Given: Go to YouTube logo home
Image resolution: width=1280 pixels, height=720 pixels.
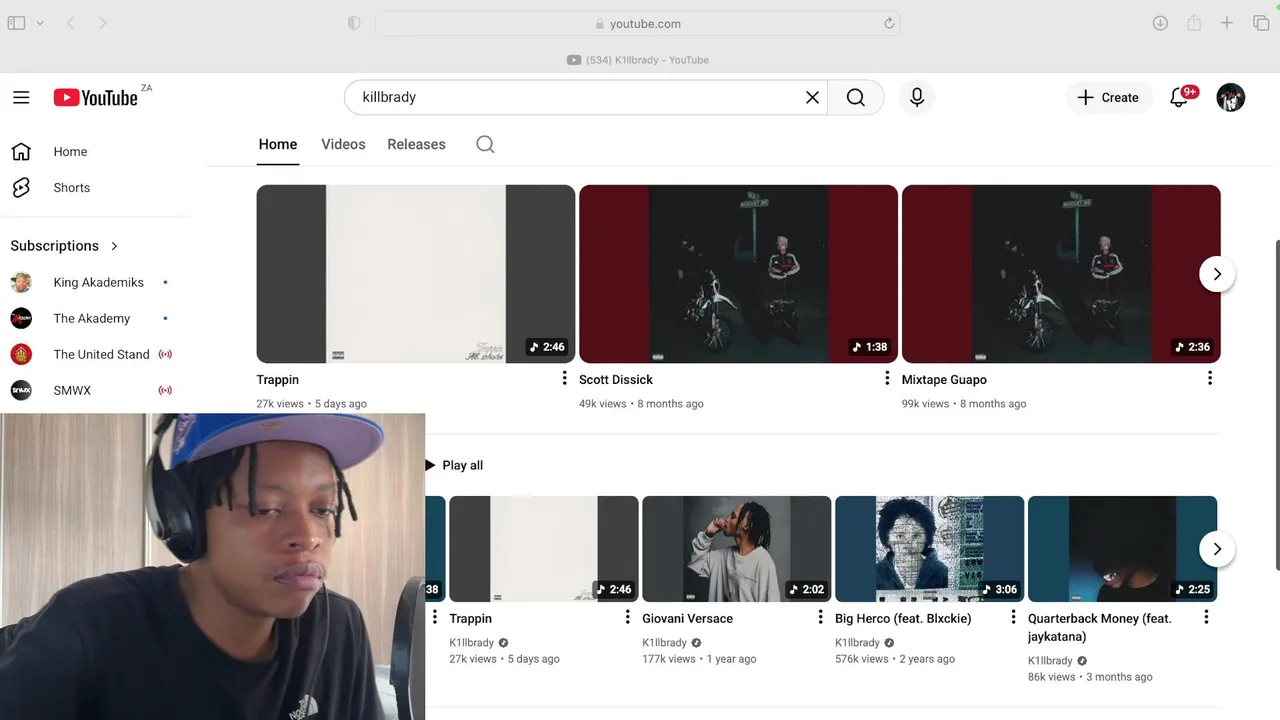Looking at the screenshot, I should pyautogui.click(x=96, y=97).
